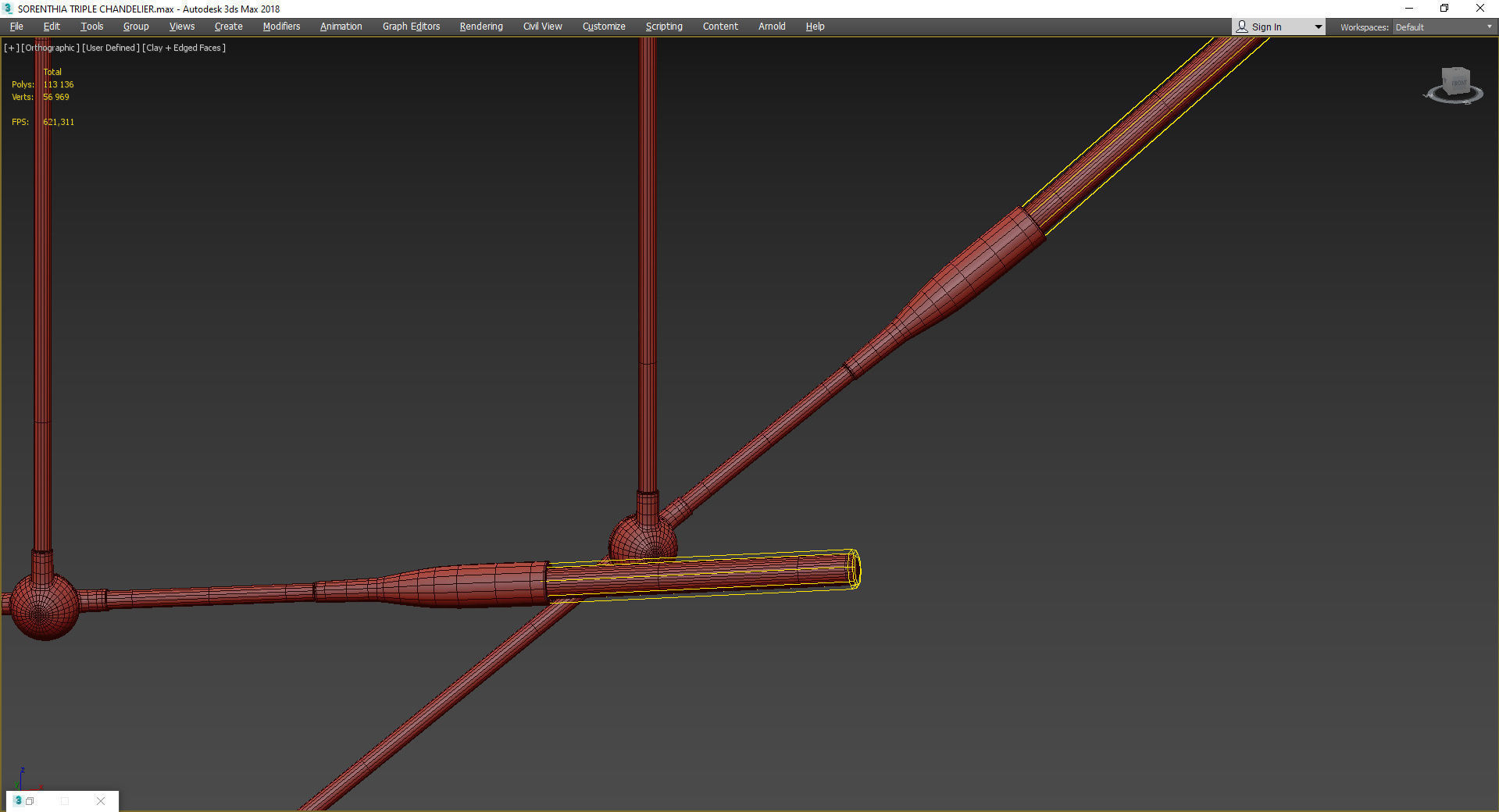Close the bottom-left mini window
The width and height of the screenshot is (1499, 812).
coord(101,801)
